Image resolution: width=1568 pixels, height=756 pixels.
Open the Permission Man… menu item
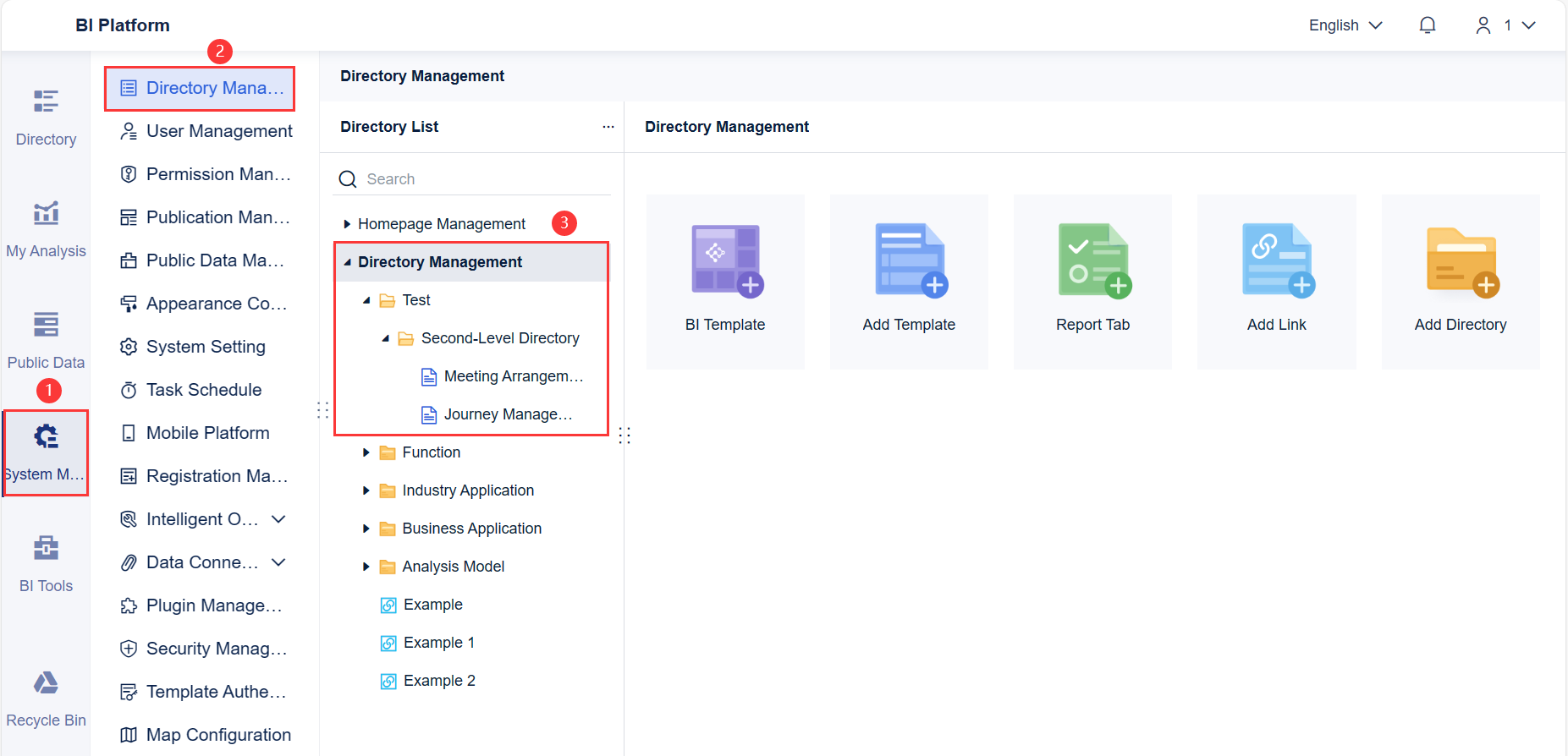[x=206, y=174]
